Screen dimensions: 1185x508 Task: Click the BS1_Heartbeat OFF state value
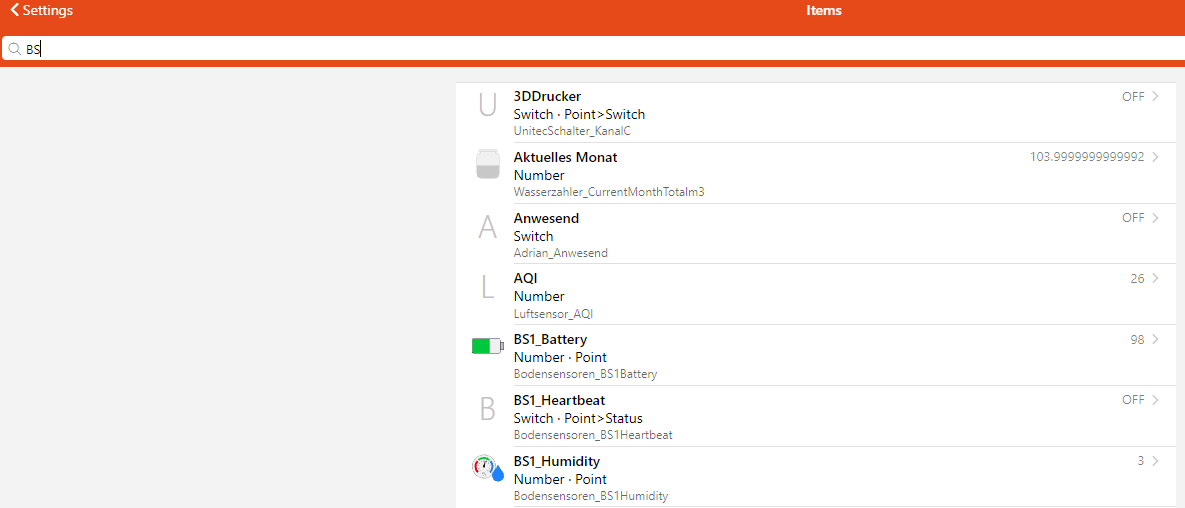[x=1133, y=400]
